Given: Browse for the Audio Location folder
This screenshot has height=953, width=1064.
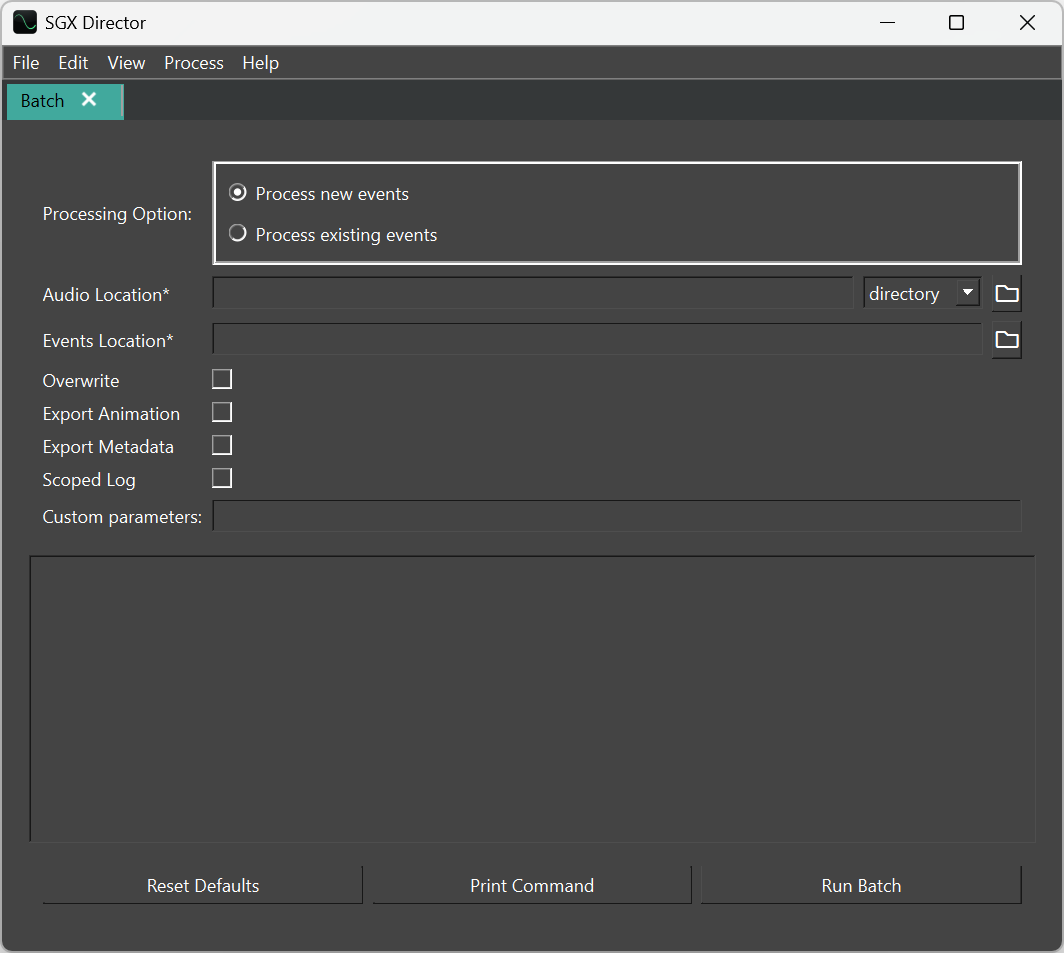Looking at the screenshot, I should click(x=1006, y=294).
